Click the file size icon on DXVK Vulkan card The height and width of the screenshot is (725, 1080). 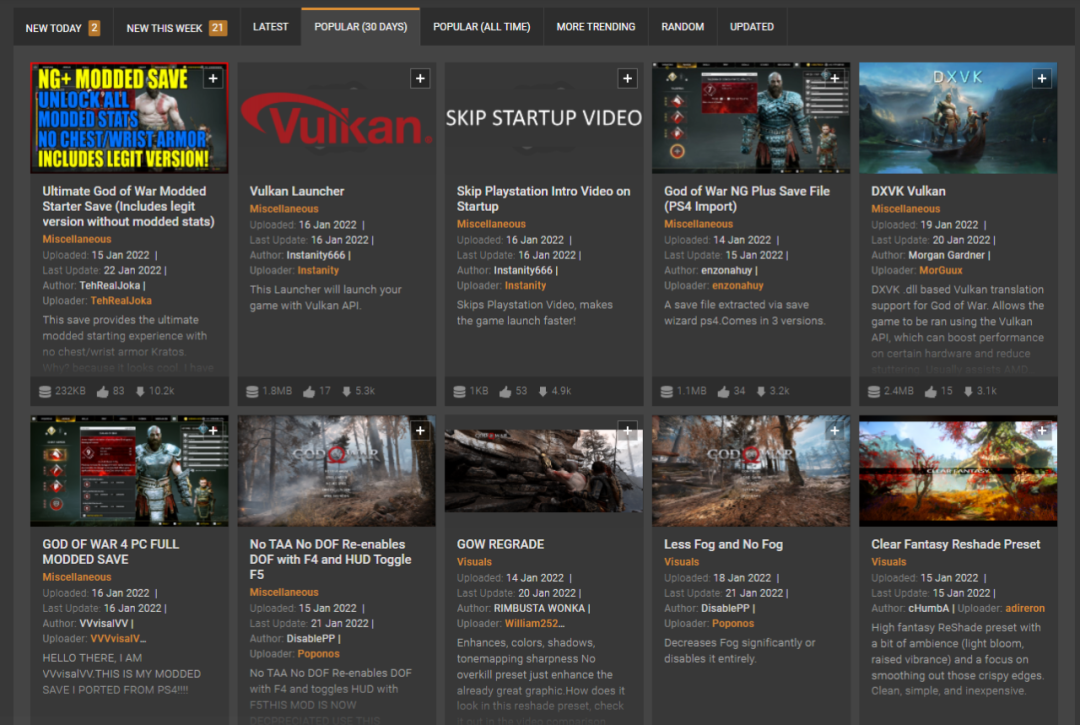[876, 392]
